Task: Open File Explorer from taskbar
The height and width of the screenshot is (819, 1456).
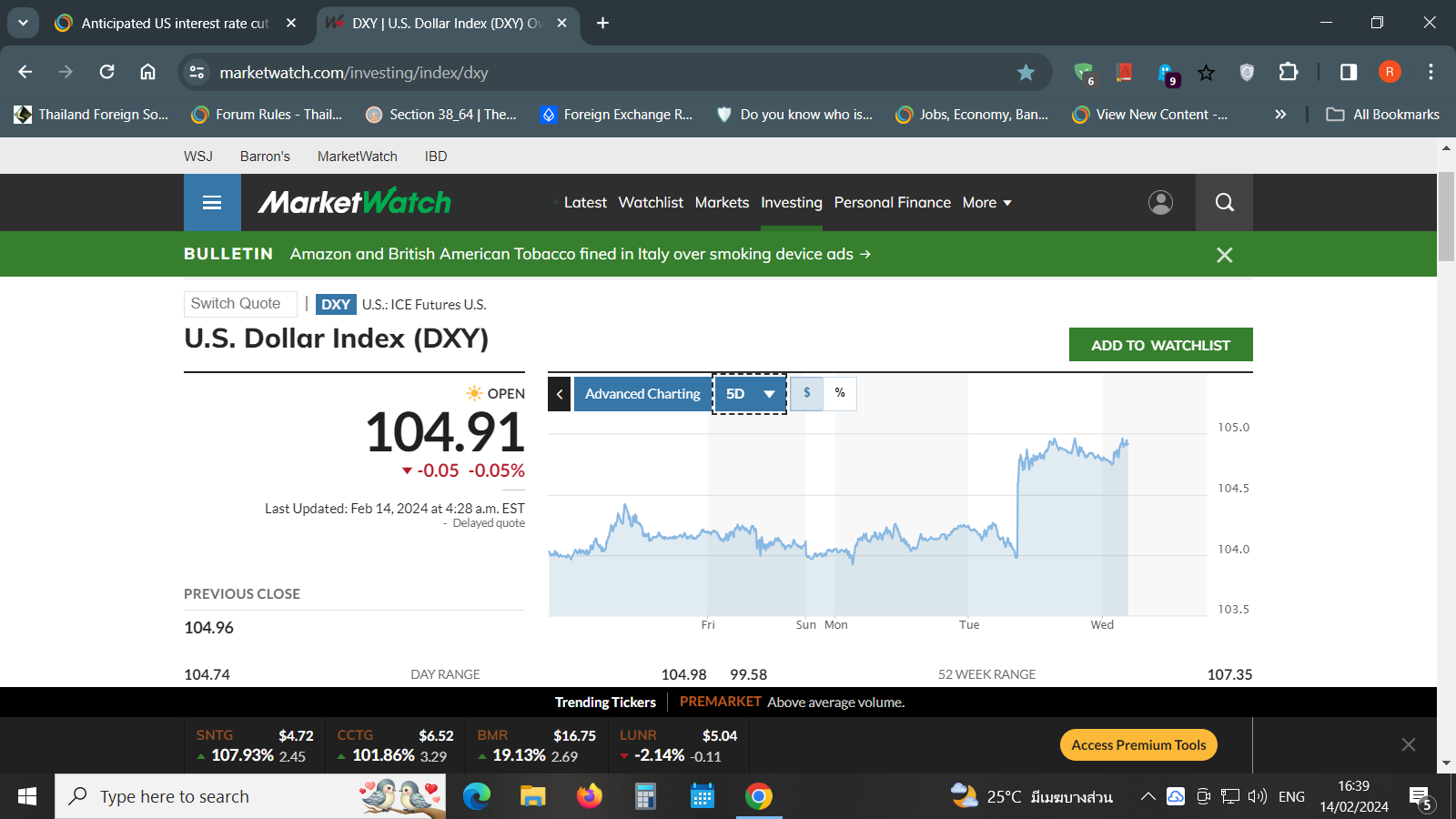Action: 532,796
